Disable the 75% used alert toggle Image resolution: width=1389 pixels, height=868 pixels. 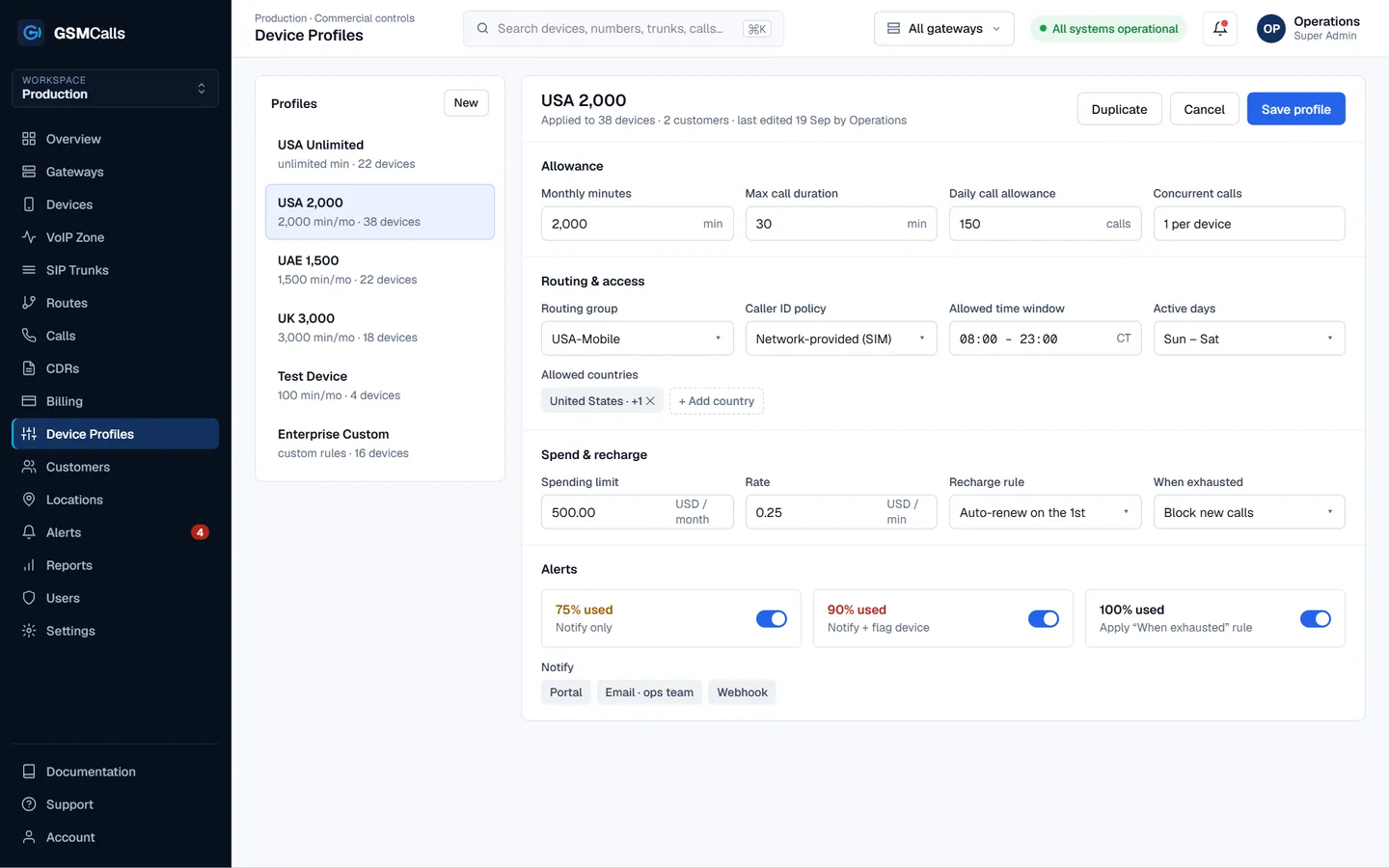tap(772, 619)
